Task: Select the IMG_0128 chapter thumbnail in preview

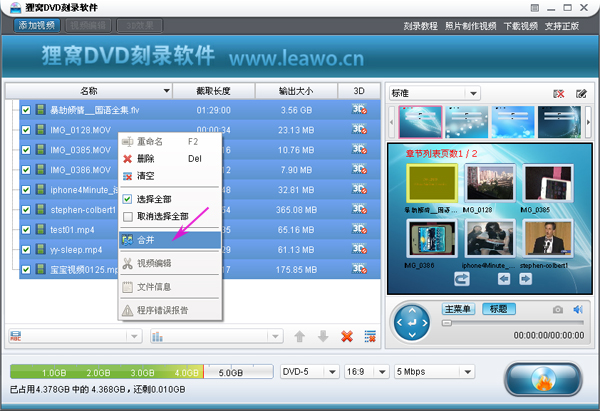Action: pyautogui.click(x=489, y=183)
